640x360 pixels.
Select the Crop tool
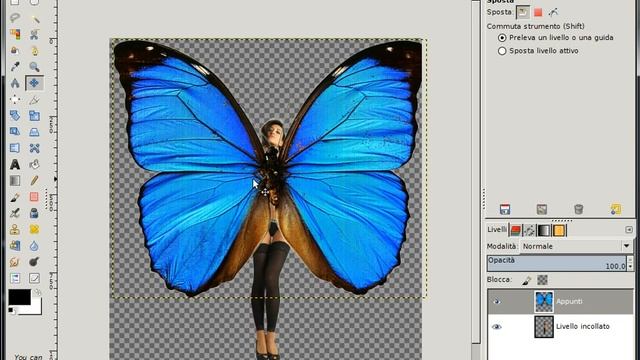click(34, 99)
